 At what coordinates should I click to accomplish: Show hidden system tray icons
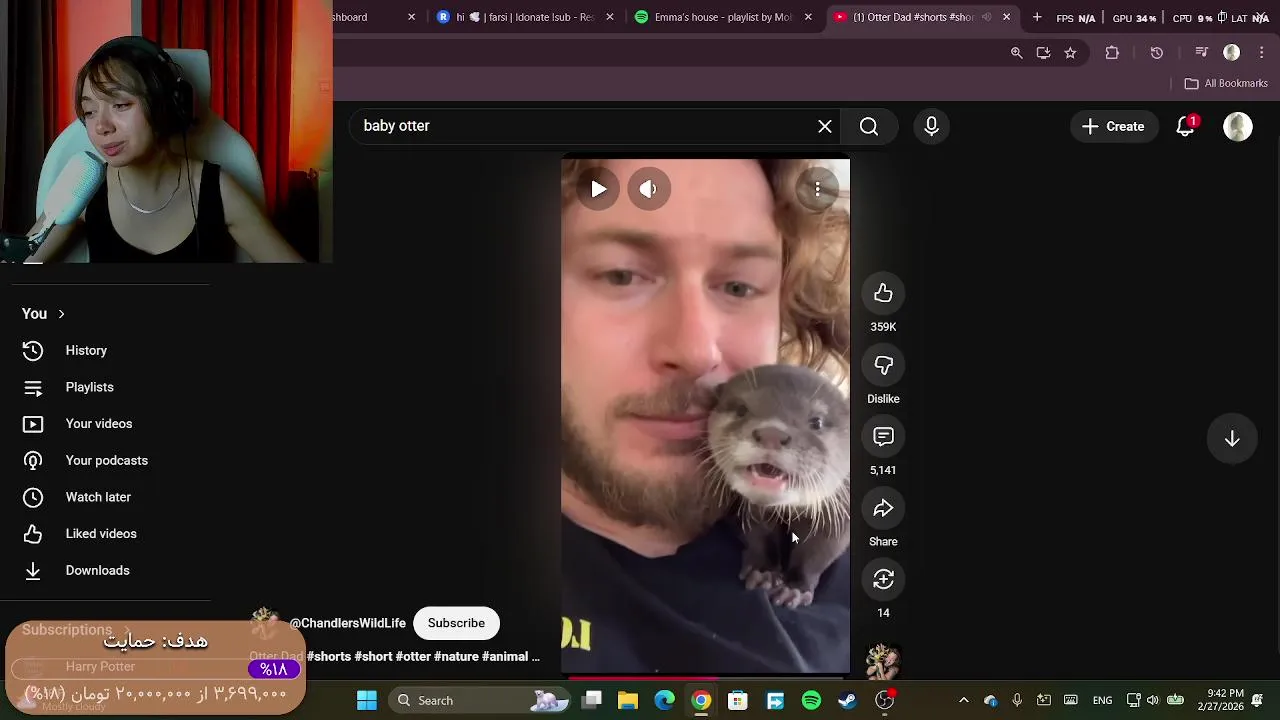click(963, 701)
